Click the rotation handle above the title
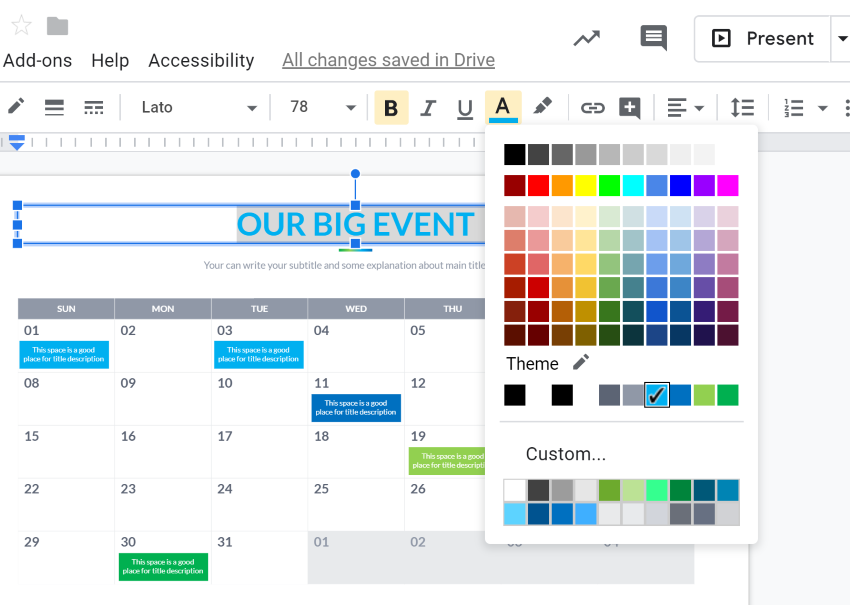Image resolution: width=850 pixels, height=605 pixels. pyautogui.click(x=355, y=173)
